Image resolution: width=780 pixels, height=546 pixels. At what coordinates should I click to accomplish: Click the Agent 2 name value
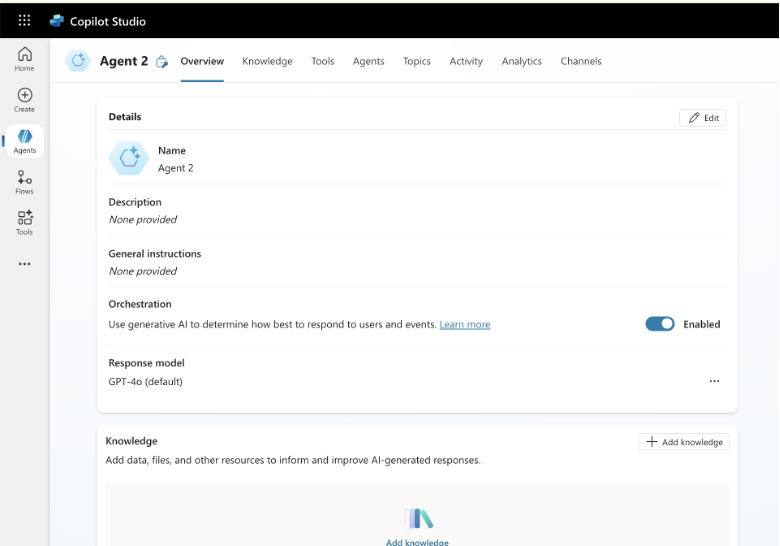click(x=176, y=168)
